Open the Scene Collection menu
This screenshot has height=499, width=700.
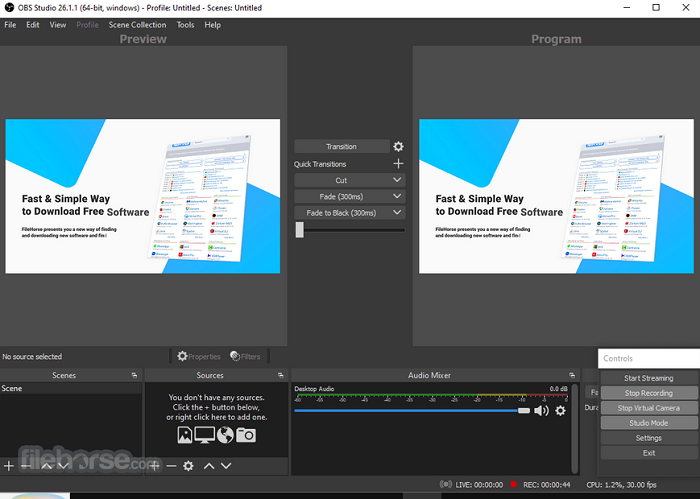click(x=137, y=25)
